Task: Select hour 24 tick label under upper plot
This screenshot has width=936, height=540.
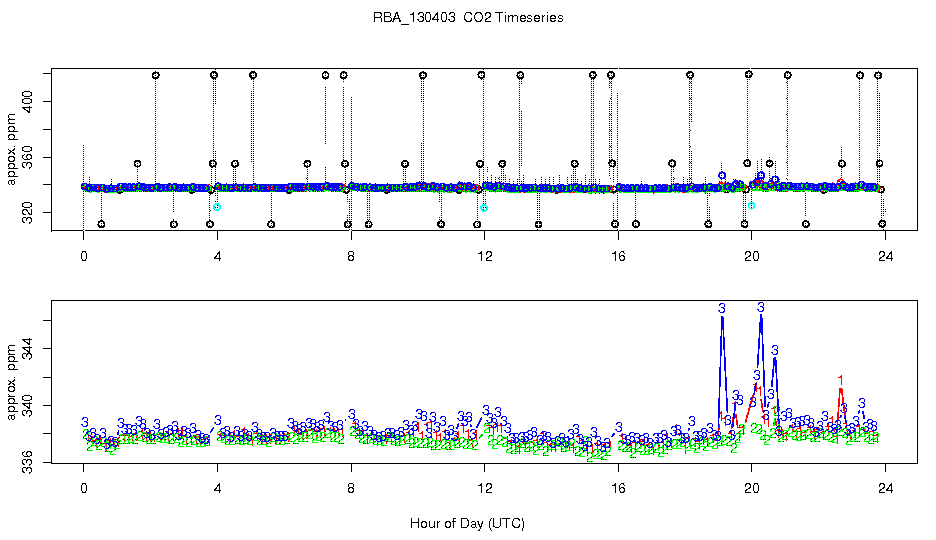Action: click(886, 256)
